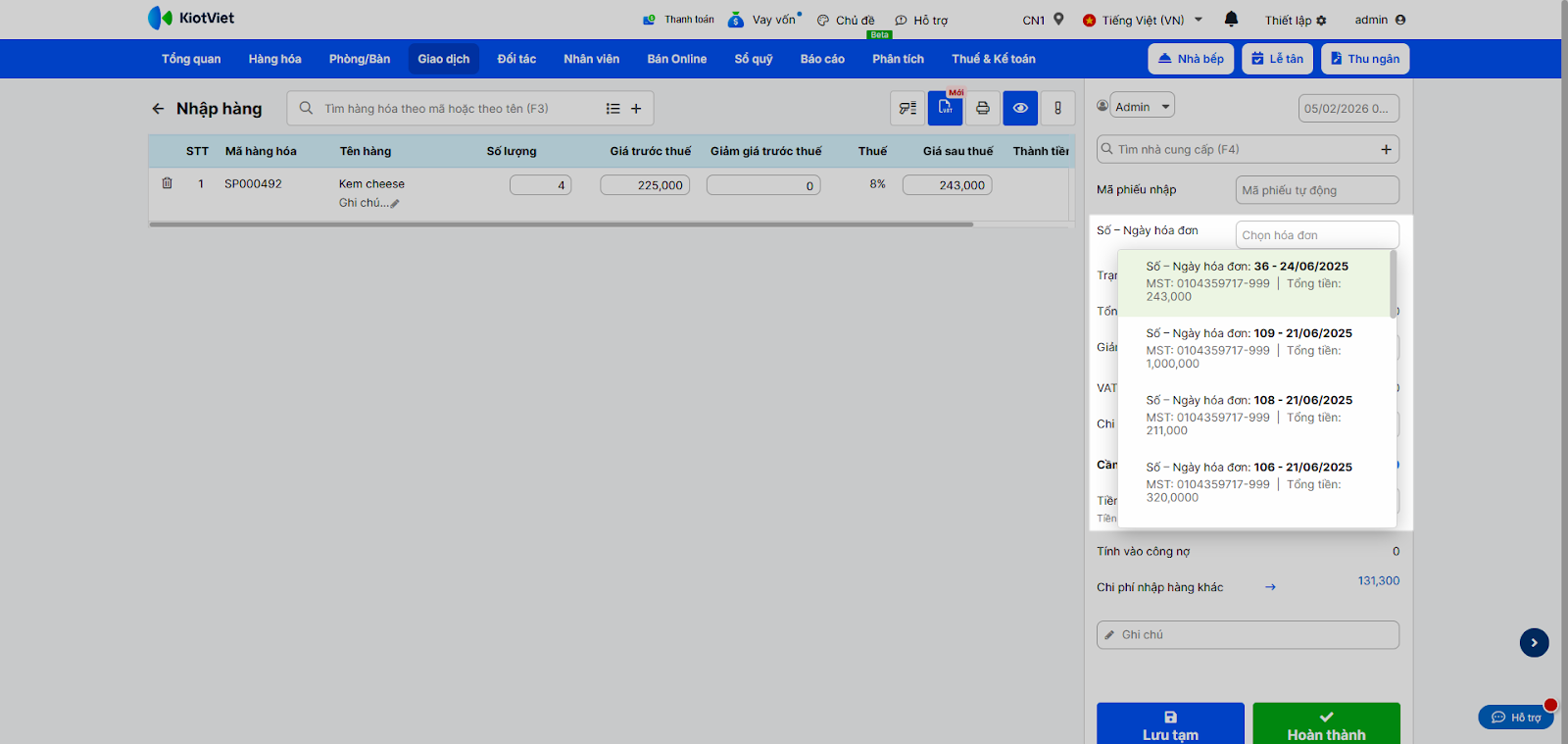Focus the supplier search field (F4)
The image size is (1568, 744).
pyautogui.click(x=1235, y=149)
